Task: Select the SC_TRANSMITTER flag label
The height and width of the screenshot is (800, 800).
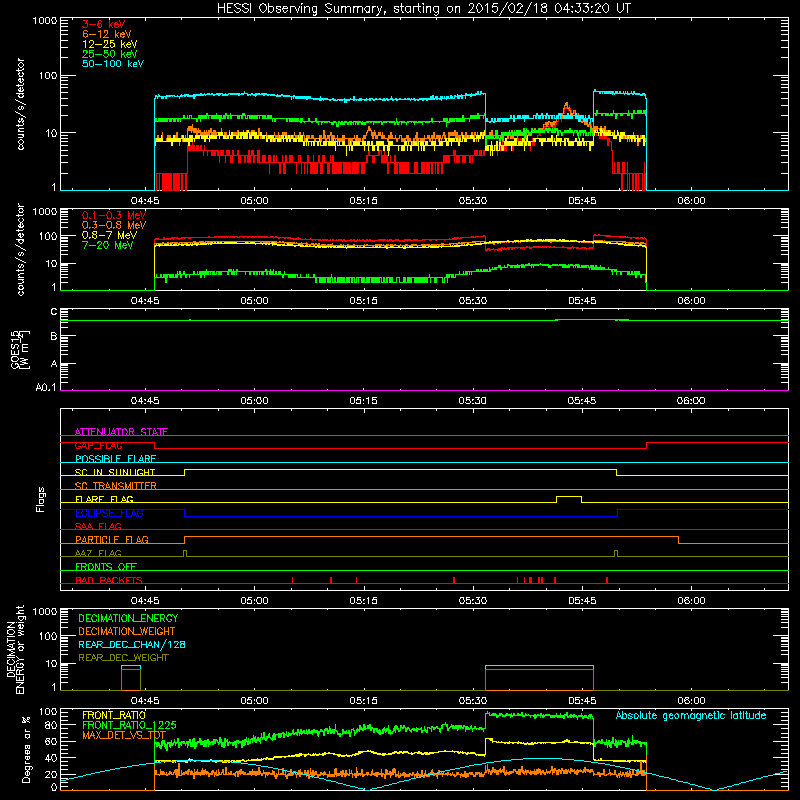Action: (x=115, y=486)
